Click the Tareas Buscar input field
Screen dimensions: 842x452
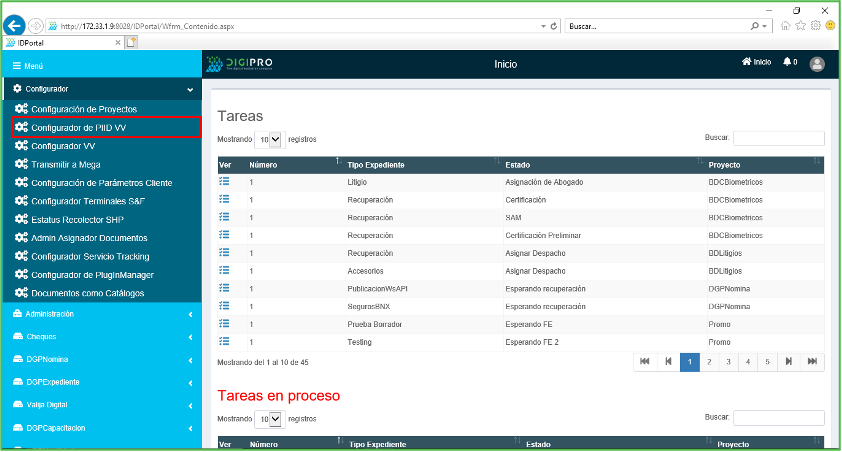(778, 138)
